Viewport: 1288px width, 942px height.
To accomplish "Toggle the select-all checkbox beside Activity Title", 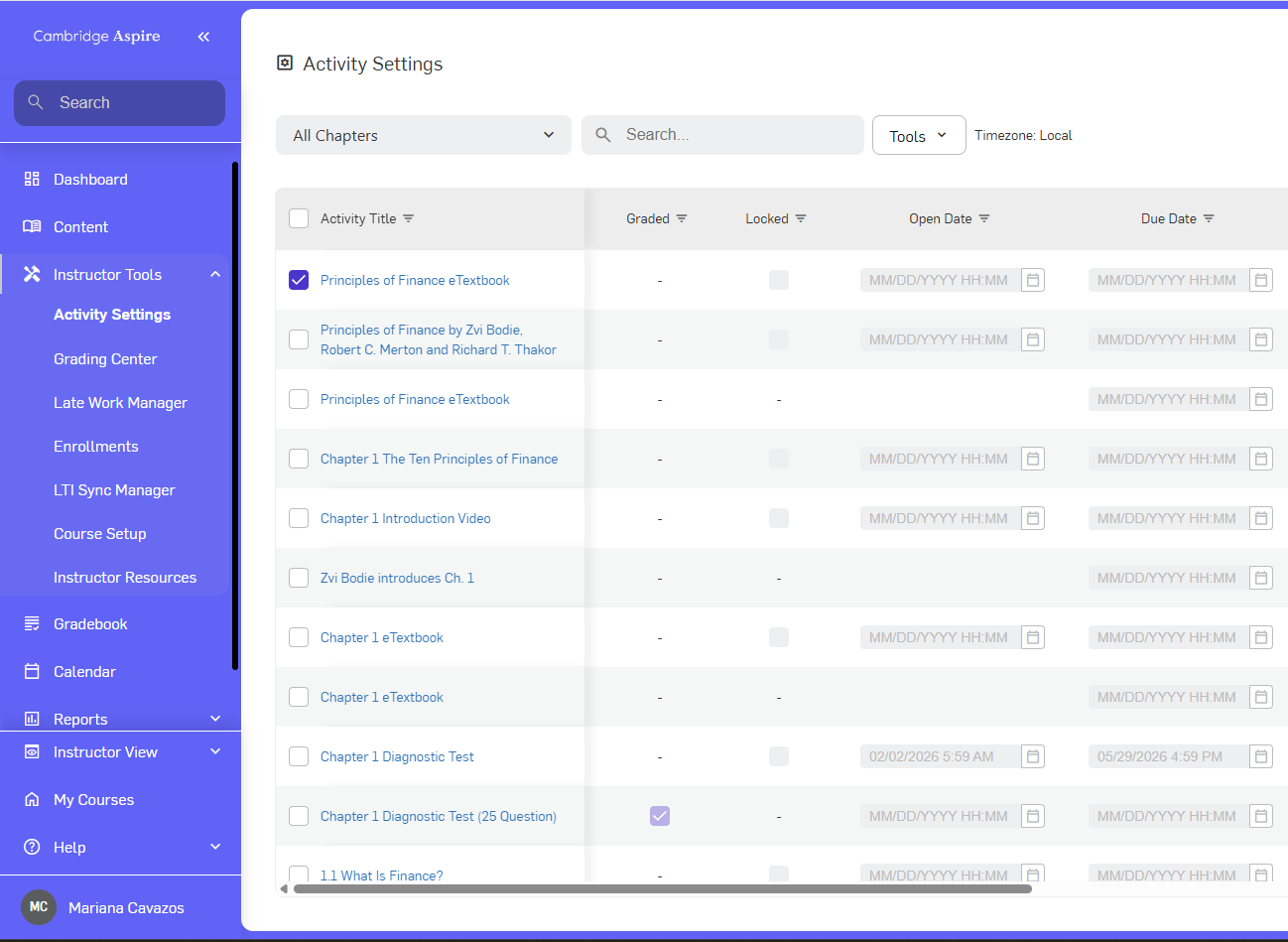I will pyautogui.click(x=299, y=218).
